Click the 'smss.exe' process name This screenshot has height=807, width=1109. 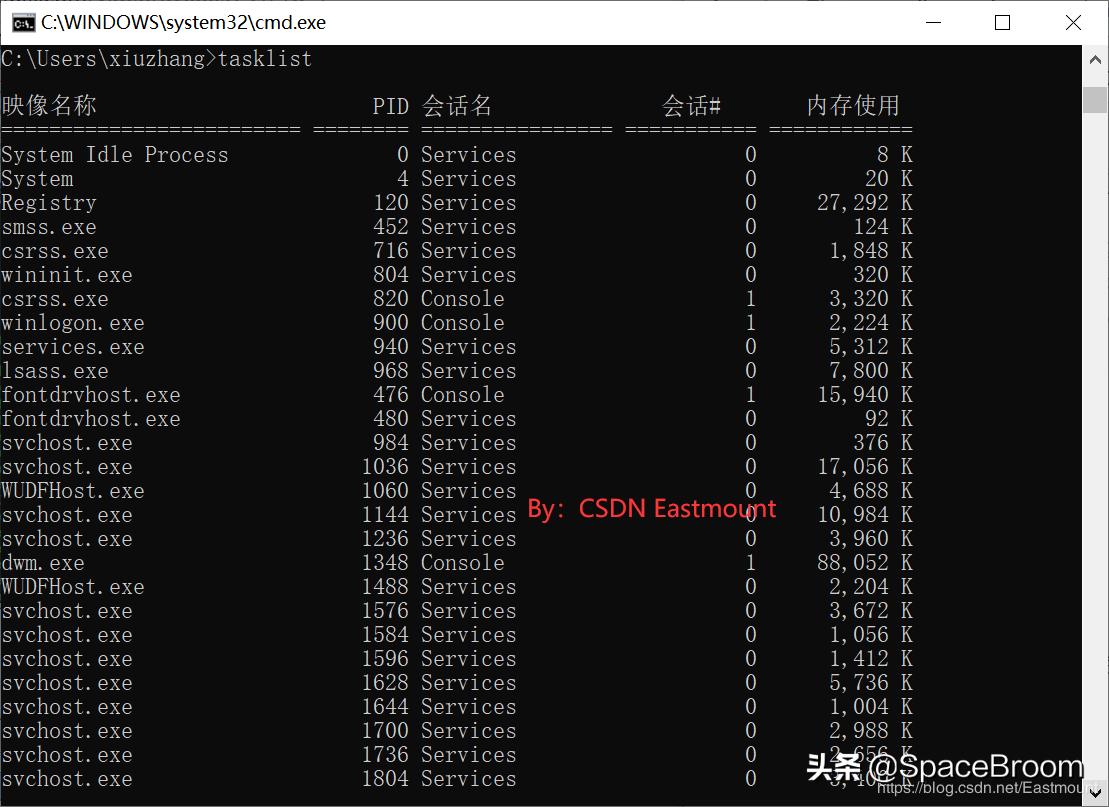point(49,227)
